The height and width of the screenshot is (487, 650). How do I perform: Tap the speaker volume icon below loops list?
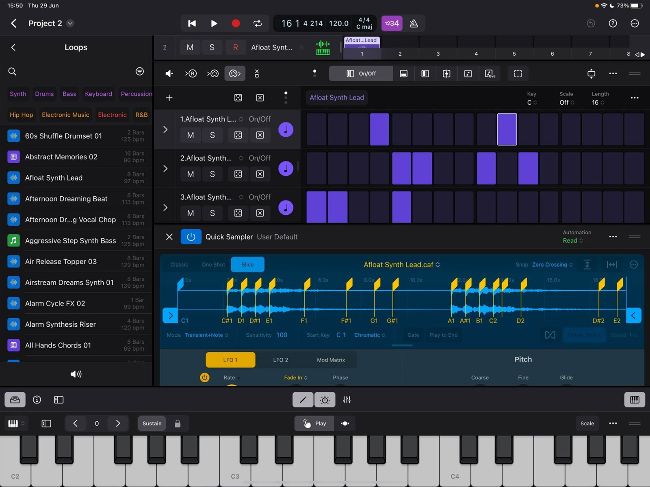[x=76, y=373]
